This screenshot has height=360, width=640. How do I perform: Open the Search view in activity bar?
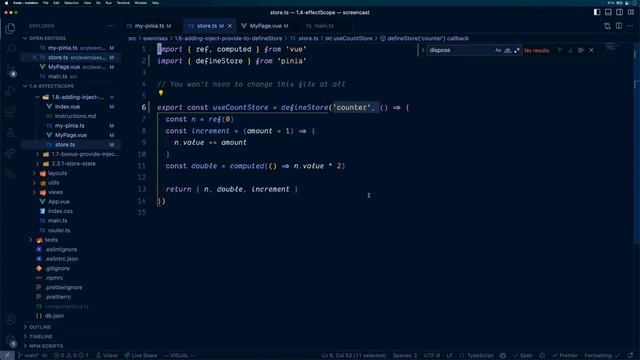point(10,49)
